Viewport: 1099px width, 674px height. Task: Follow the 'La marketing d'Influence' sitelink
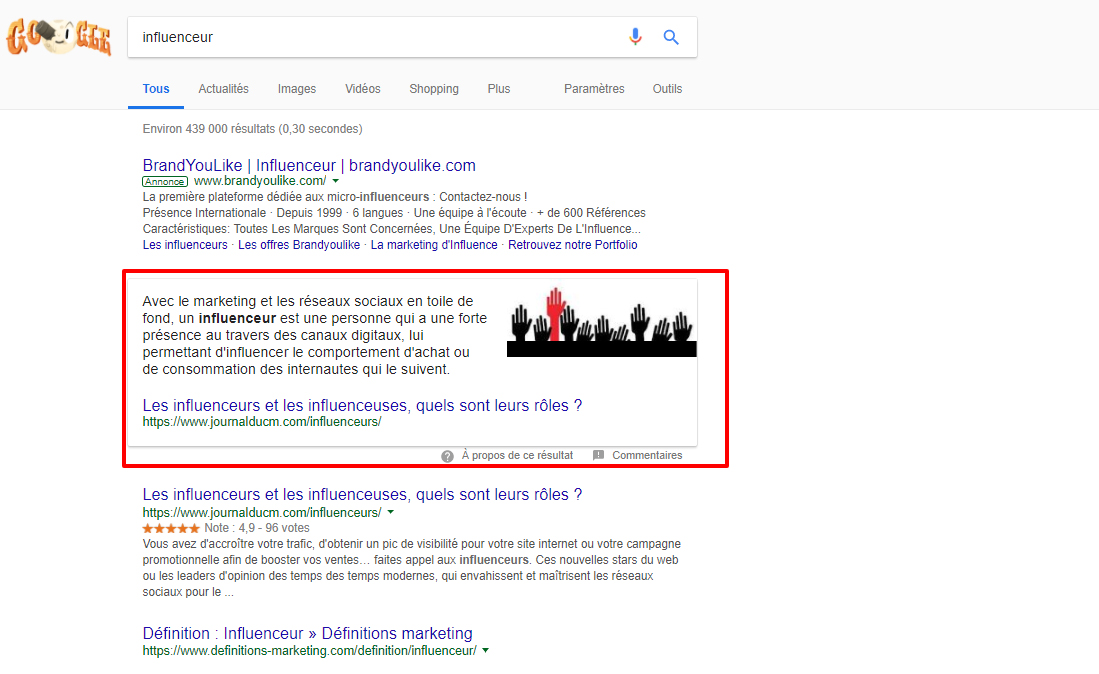[x=434, y=245]
